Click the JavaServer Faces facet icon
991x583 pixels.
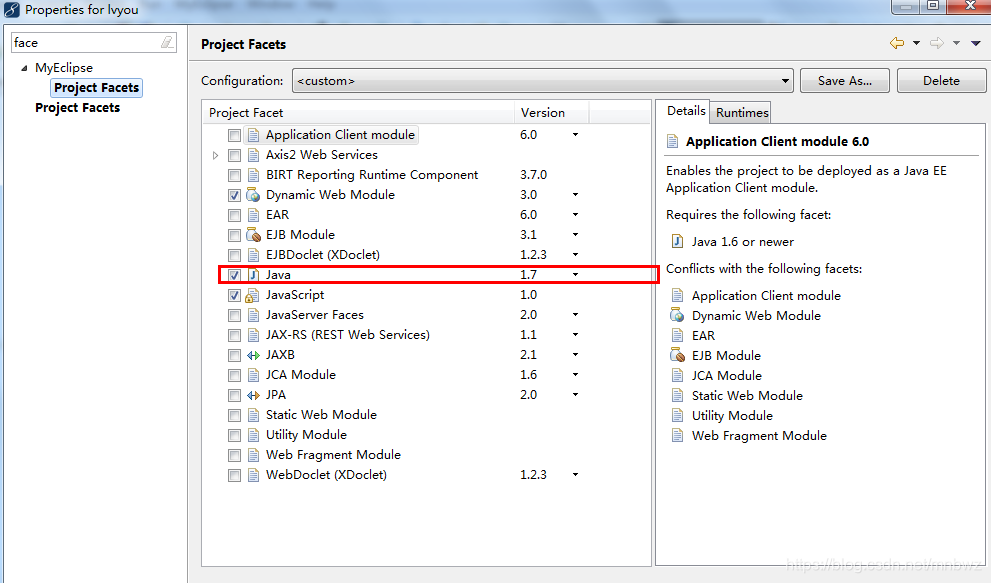tap(253, 315)
